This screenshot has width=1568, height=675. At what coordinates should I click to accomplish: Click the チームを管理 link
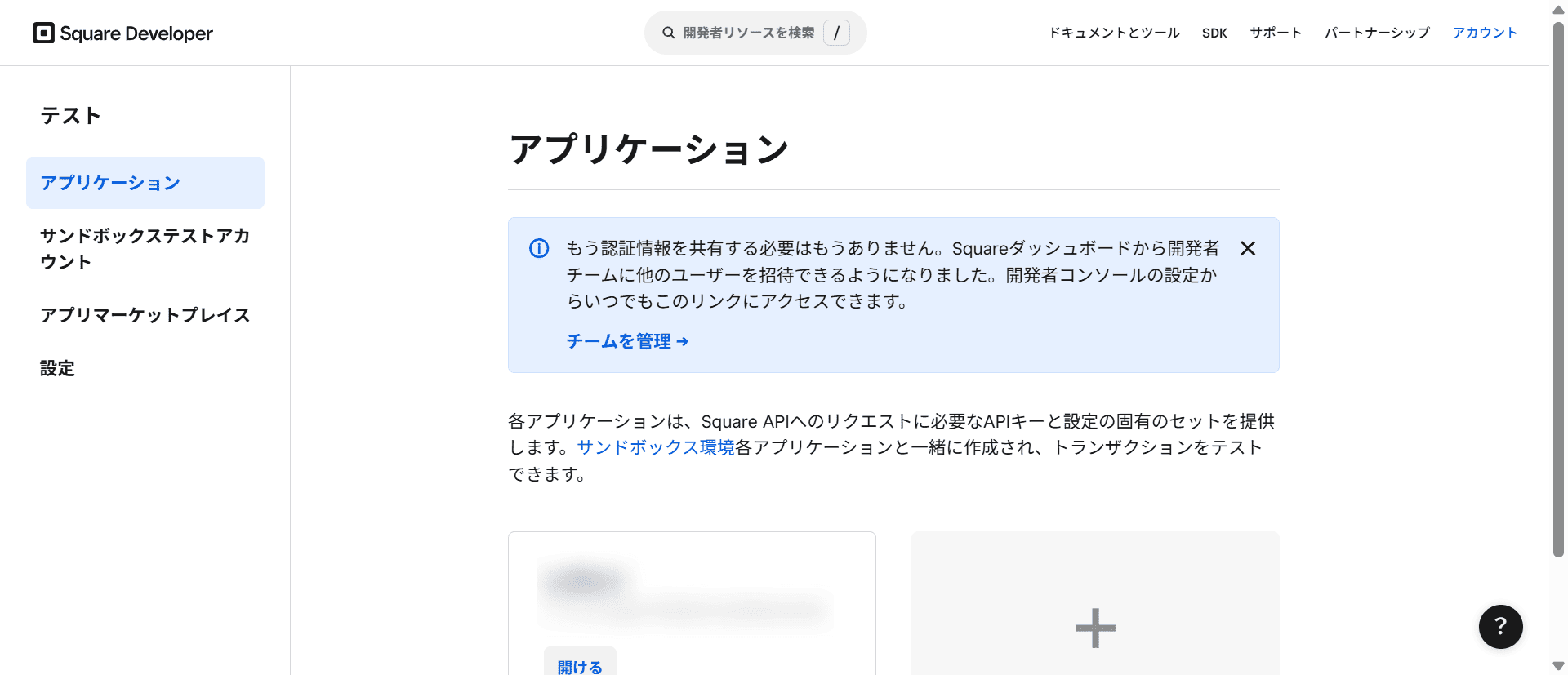click(627, 341)
